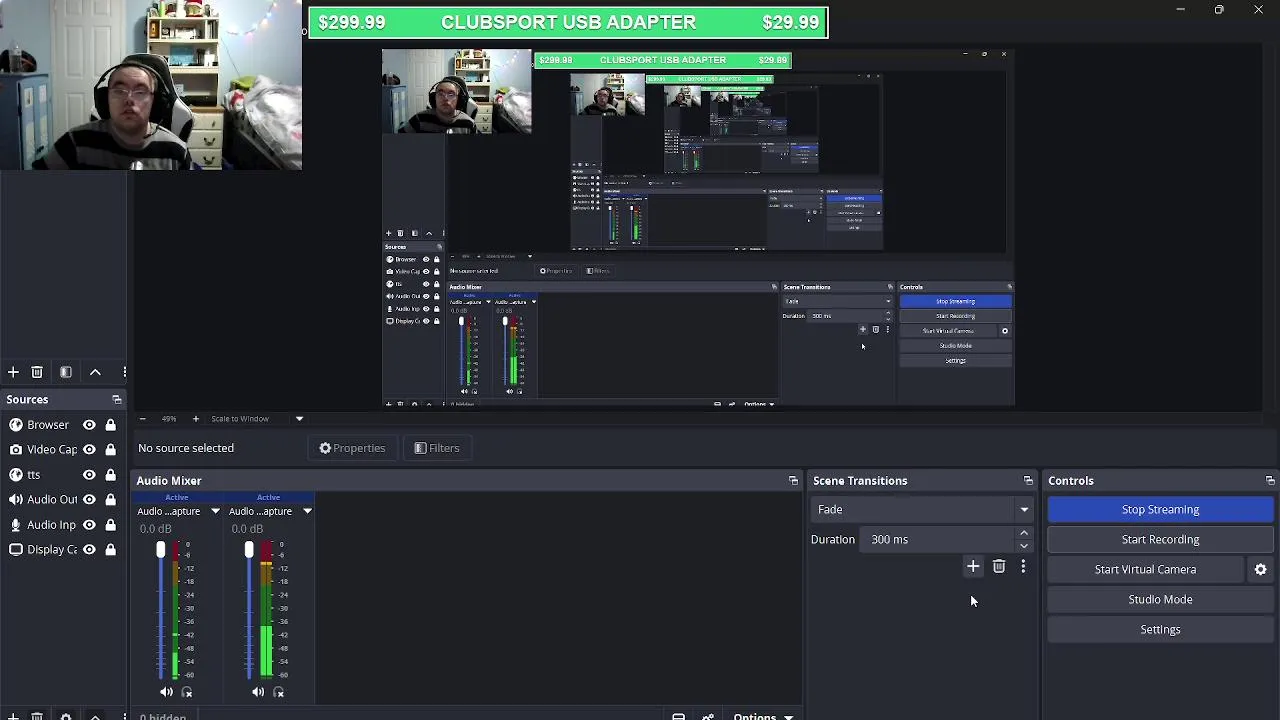Image resolution: width=1280 pixels, height=720 pixels.
Task: Open transition properties three-dot menu
Action: click(x=1023, y=567)
